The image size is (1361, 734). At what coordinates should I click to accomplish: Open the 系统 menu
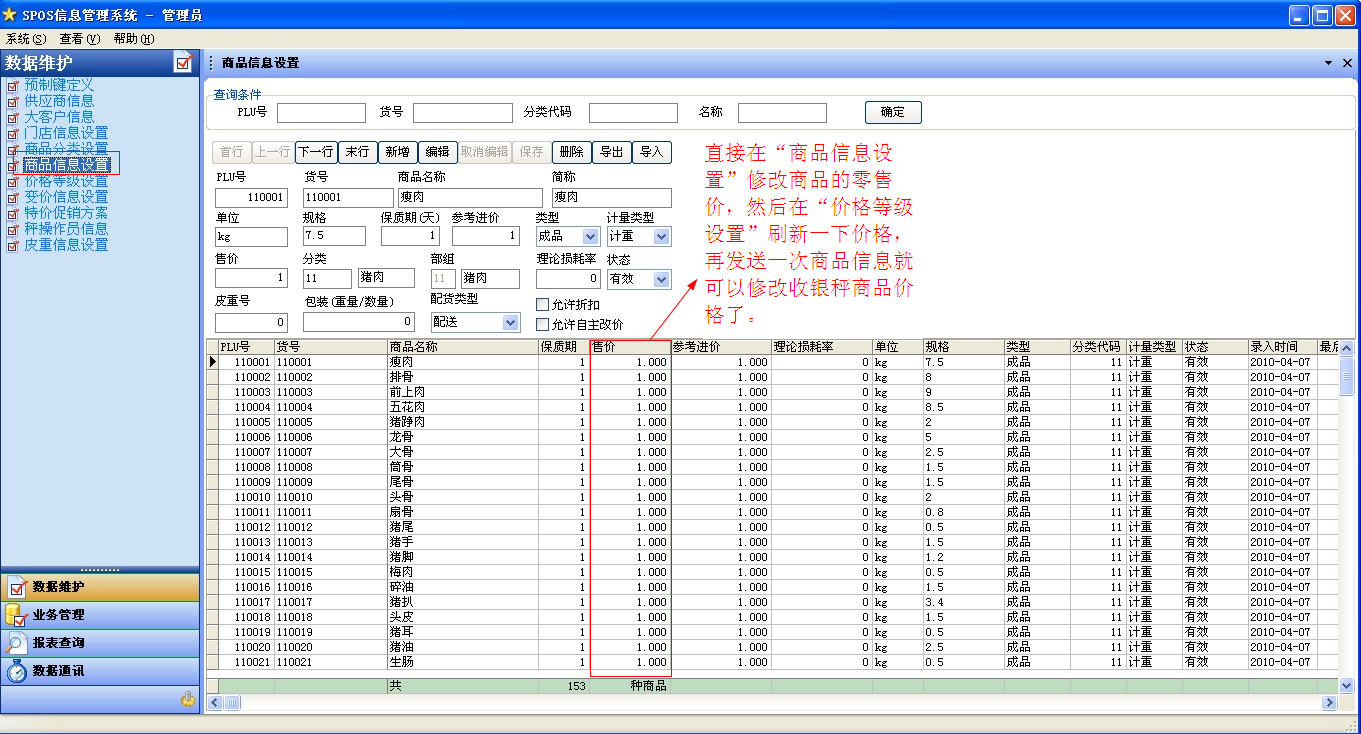tap(26, 39)
